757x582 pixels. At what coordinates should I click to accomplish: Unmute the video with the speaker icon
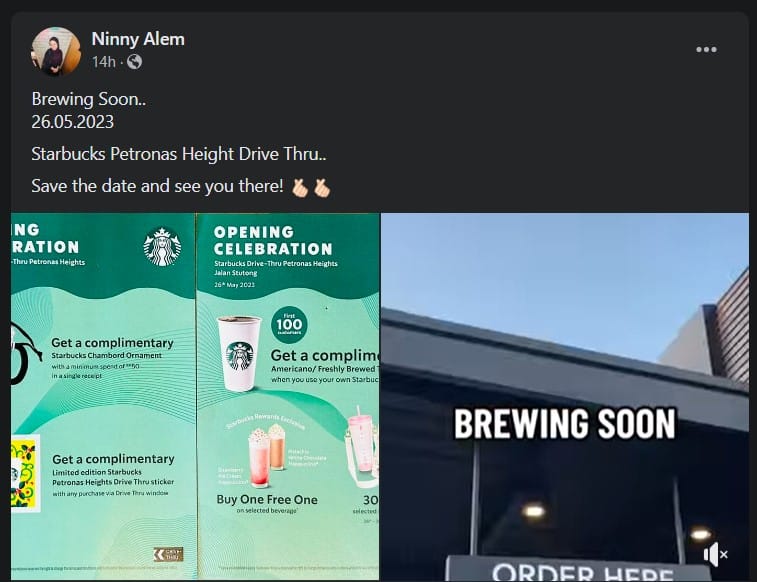click(715, 554)
